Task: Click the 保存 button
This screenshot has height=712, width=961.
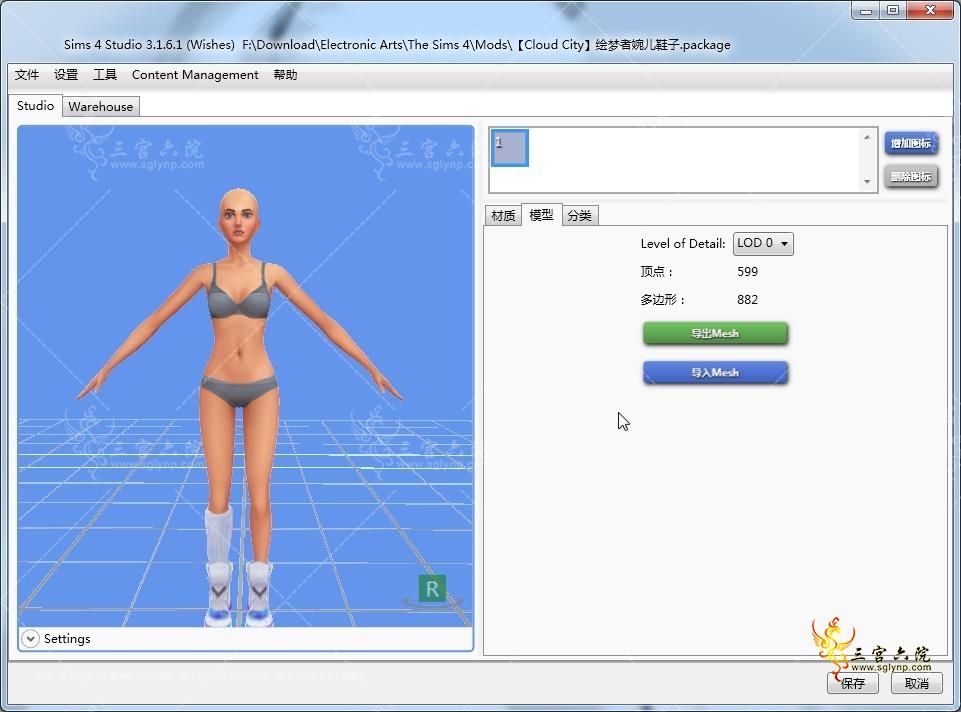Action: point(853,683)
